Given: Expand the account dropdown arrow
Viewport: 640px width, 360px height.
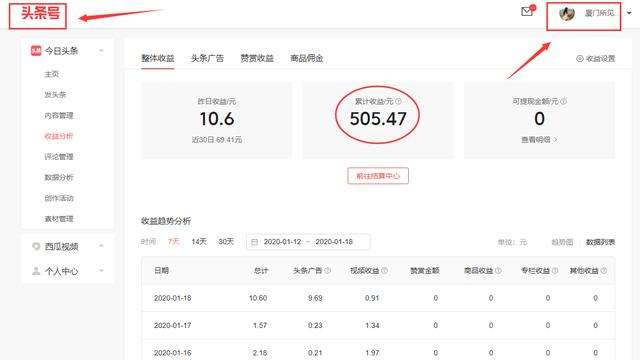Looking at the screenshot, I should coord(629,13).
